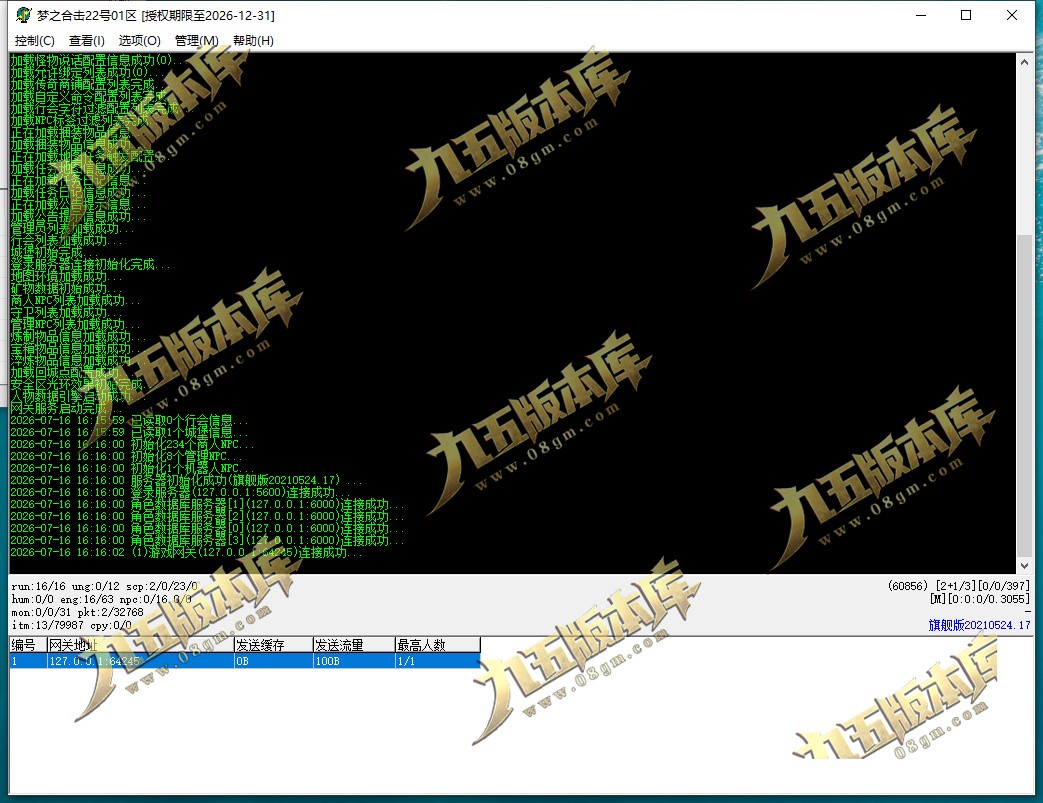1043x803 pixels.
Task: Click the [M][0:0:0/0.3055] status text
Action: pos(980,599)
